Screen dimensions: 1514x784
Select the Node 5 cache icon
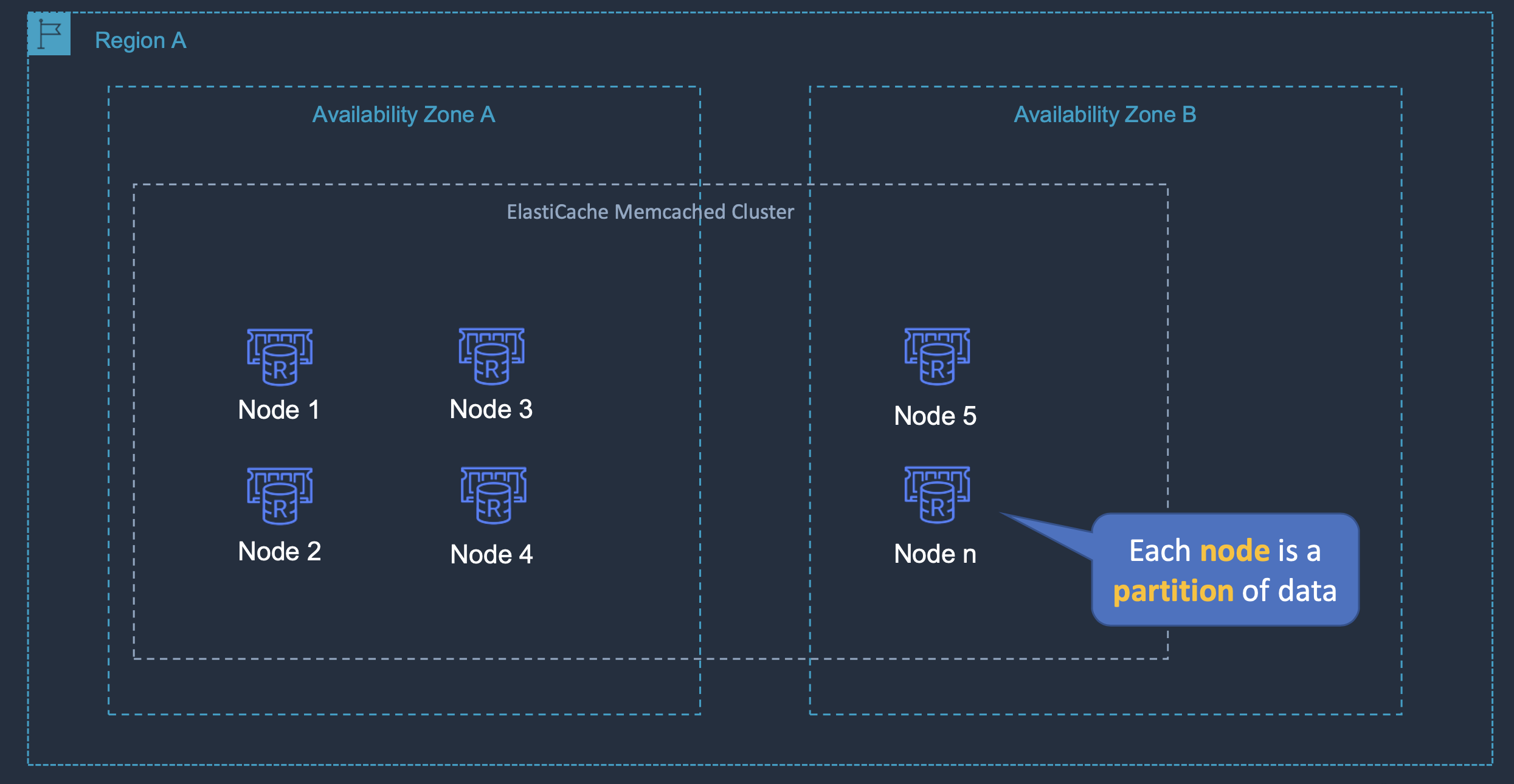tap(937, 356)
